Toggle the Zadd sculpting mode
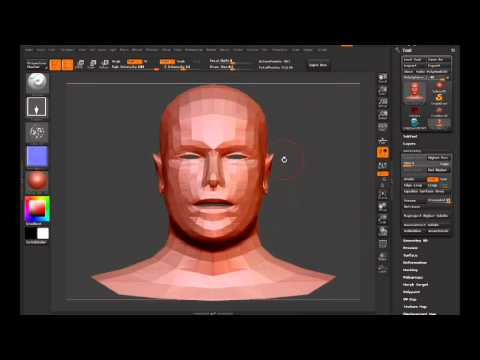The width and height of the screenshot is (480, 360). pyautogui.click(x=167, y=62)
